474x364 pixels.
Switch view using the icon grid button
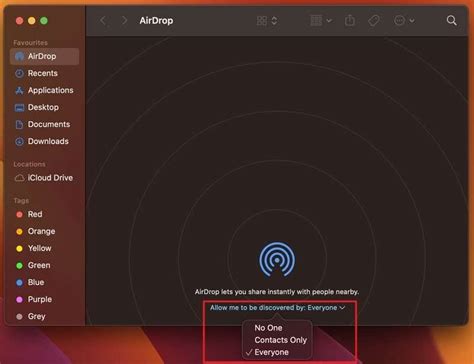pyautogui.click(x=262, y=21)
